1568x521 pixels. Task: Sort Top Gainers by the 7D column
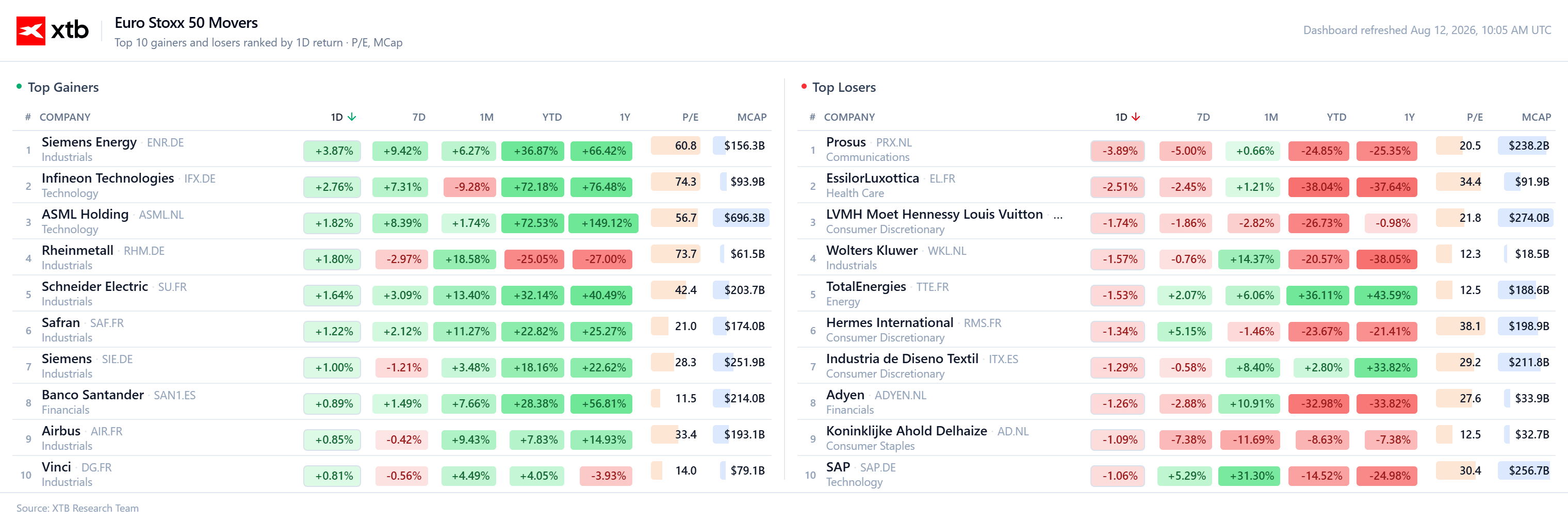coord(419,117)
